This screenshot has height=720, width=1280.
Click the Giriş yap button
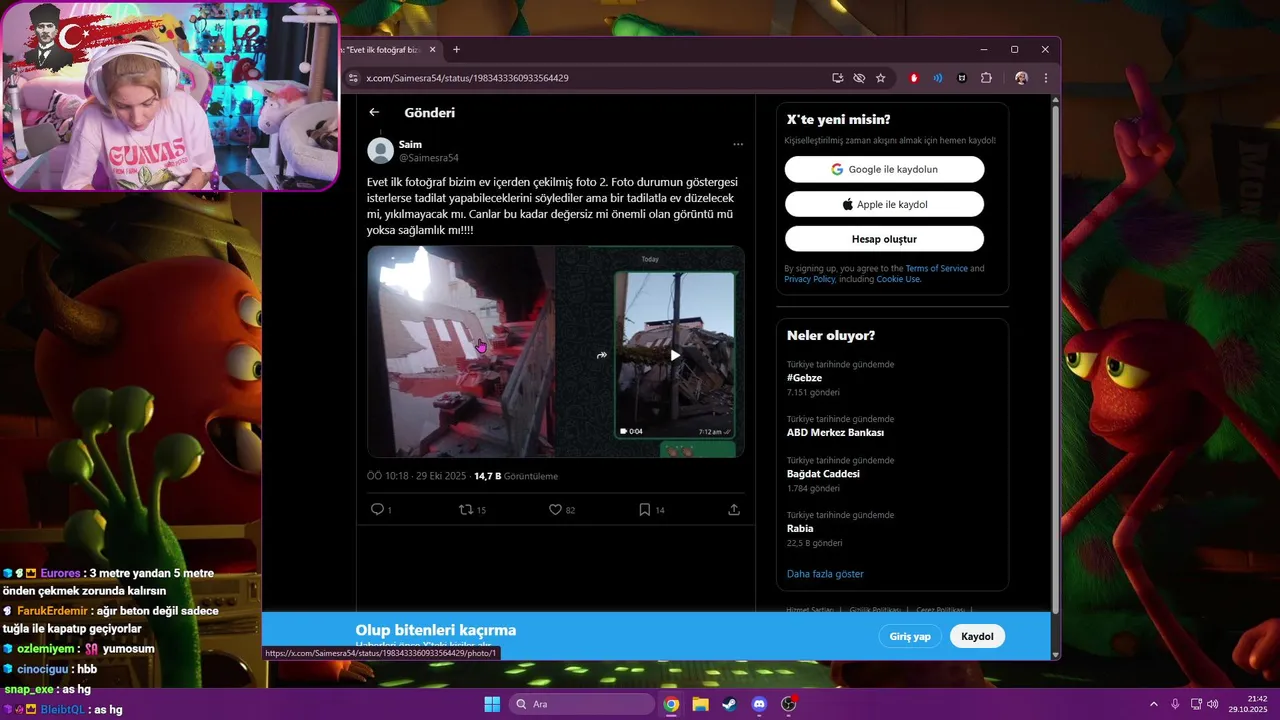coord(910,636)
